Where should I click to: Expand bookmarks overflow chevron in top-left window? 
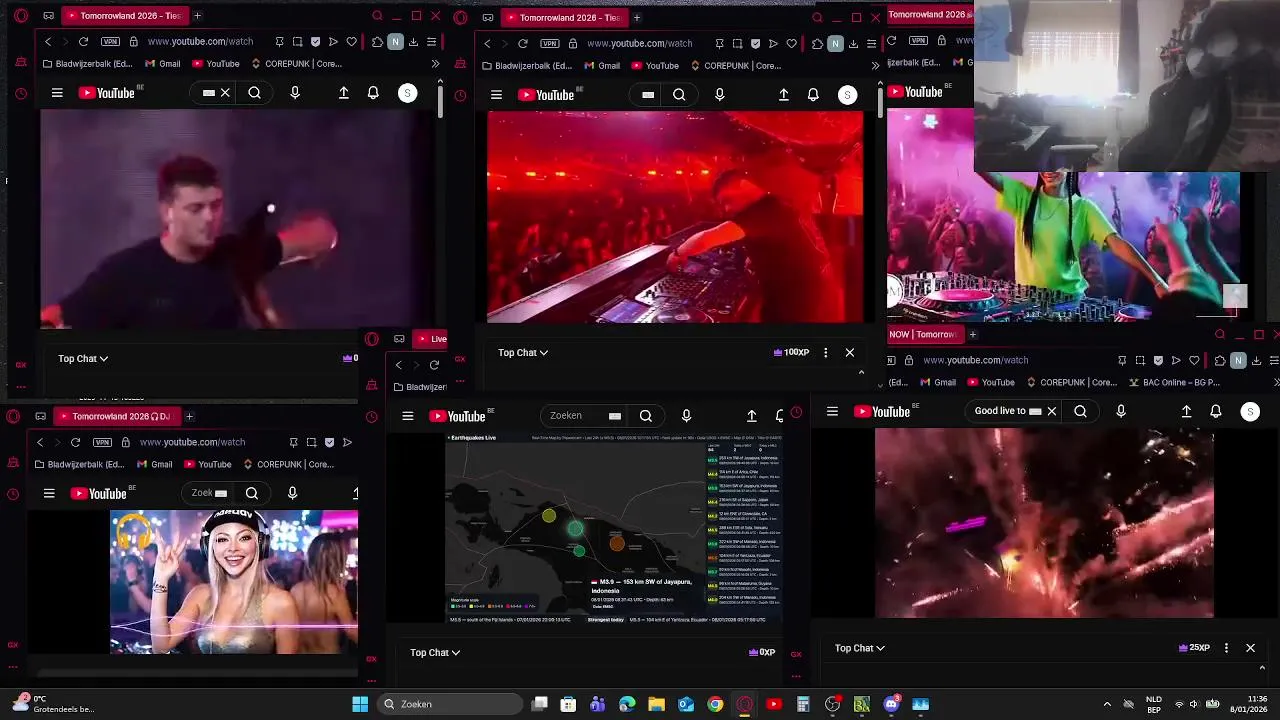(x=435, y=64)
